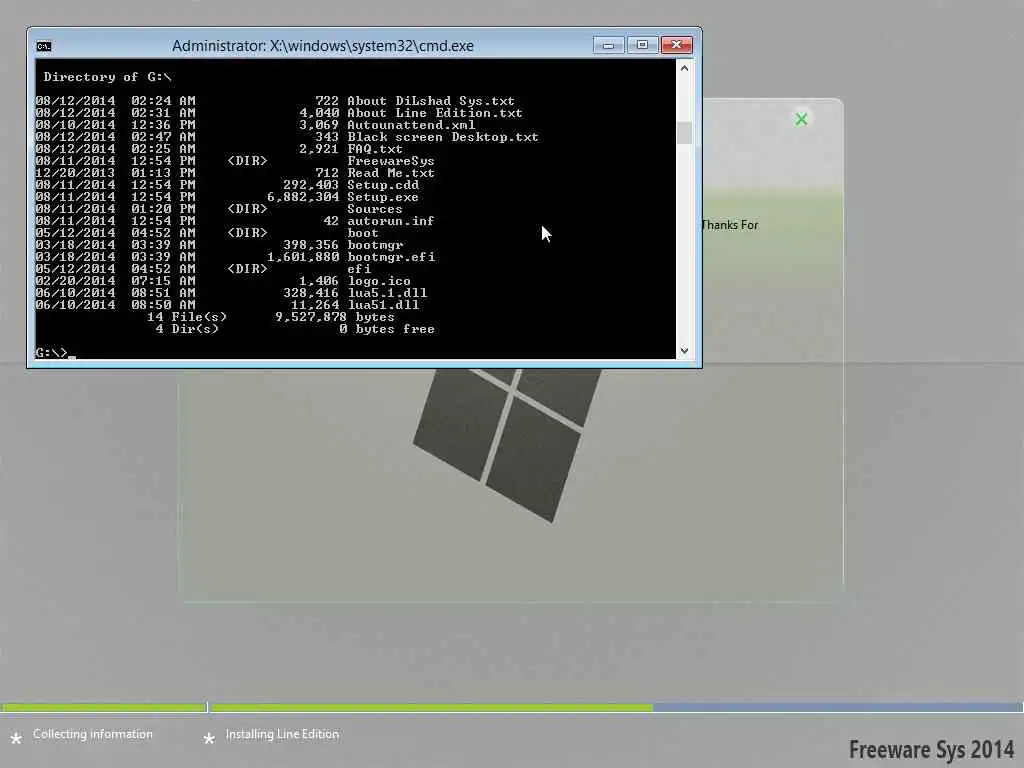This screenshot has width=1024, height=768.
Task: Click the 'lua51.dll' file name
Action: [383, 305]
